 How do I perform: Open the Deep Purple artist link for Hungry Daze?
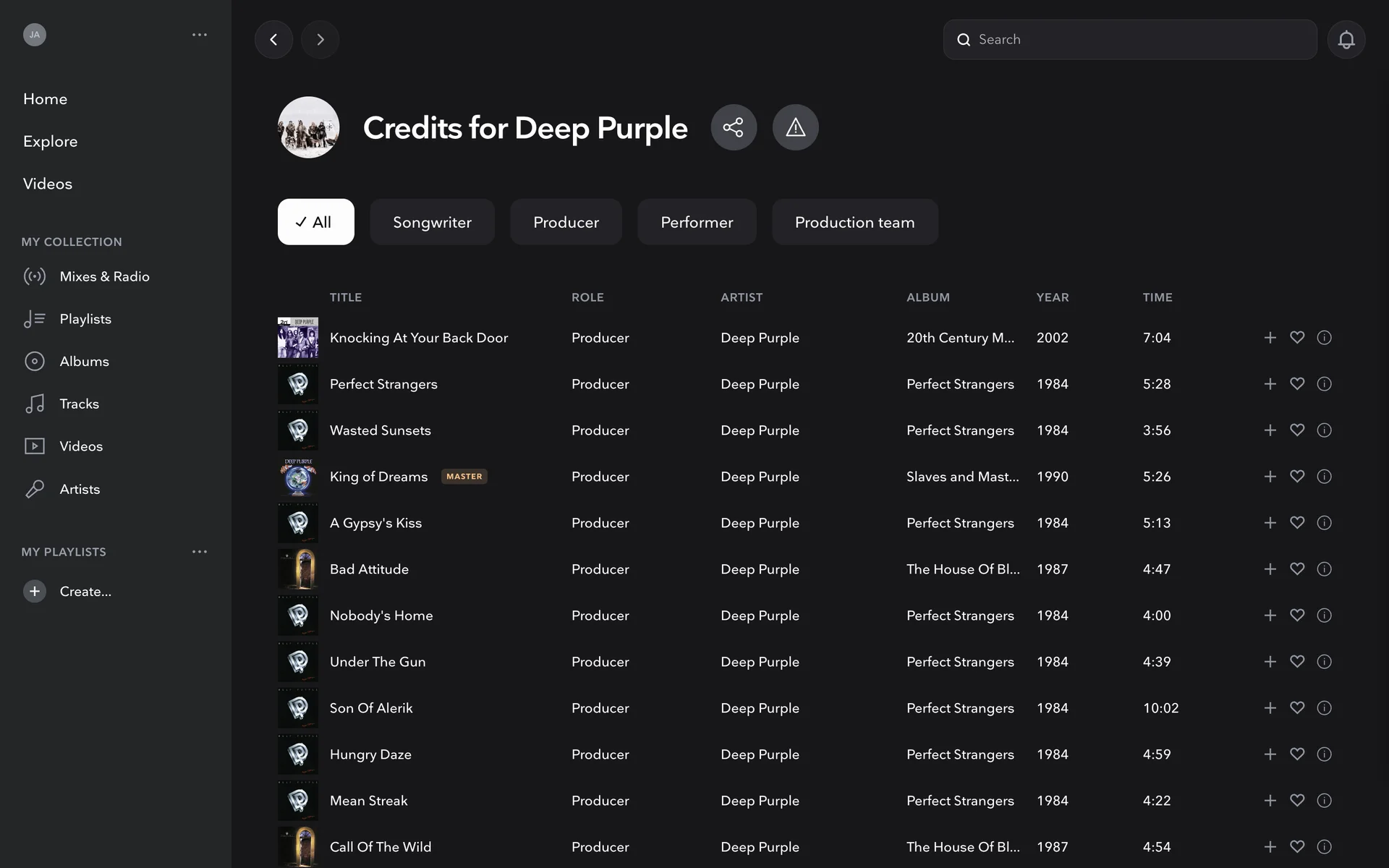[x=760, y=754]
